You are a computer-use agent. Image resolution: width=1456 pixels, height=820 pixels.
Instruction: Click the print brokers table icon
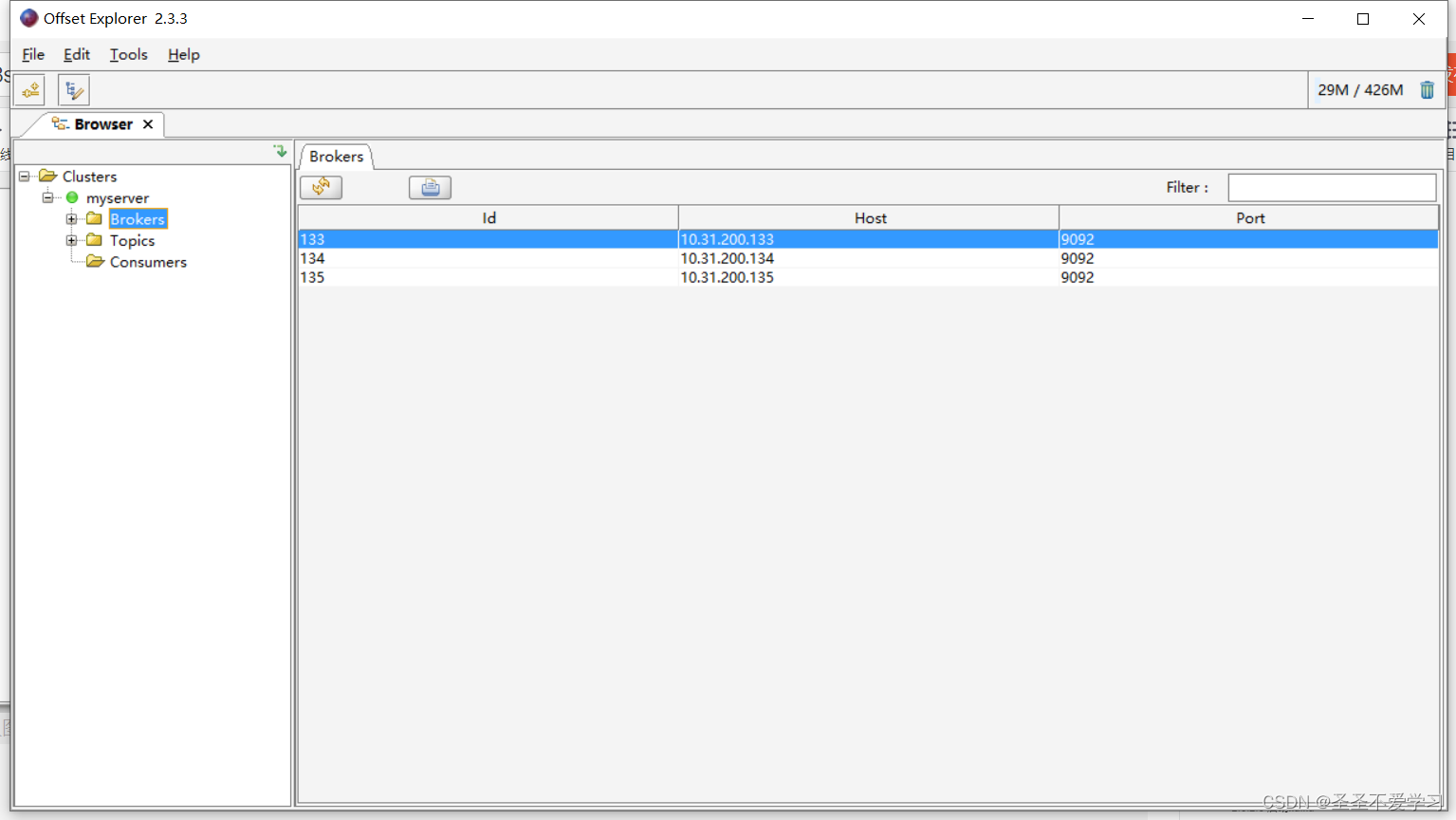pos(430,187)
